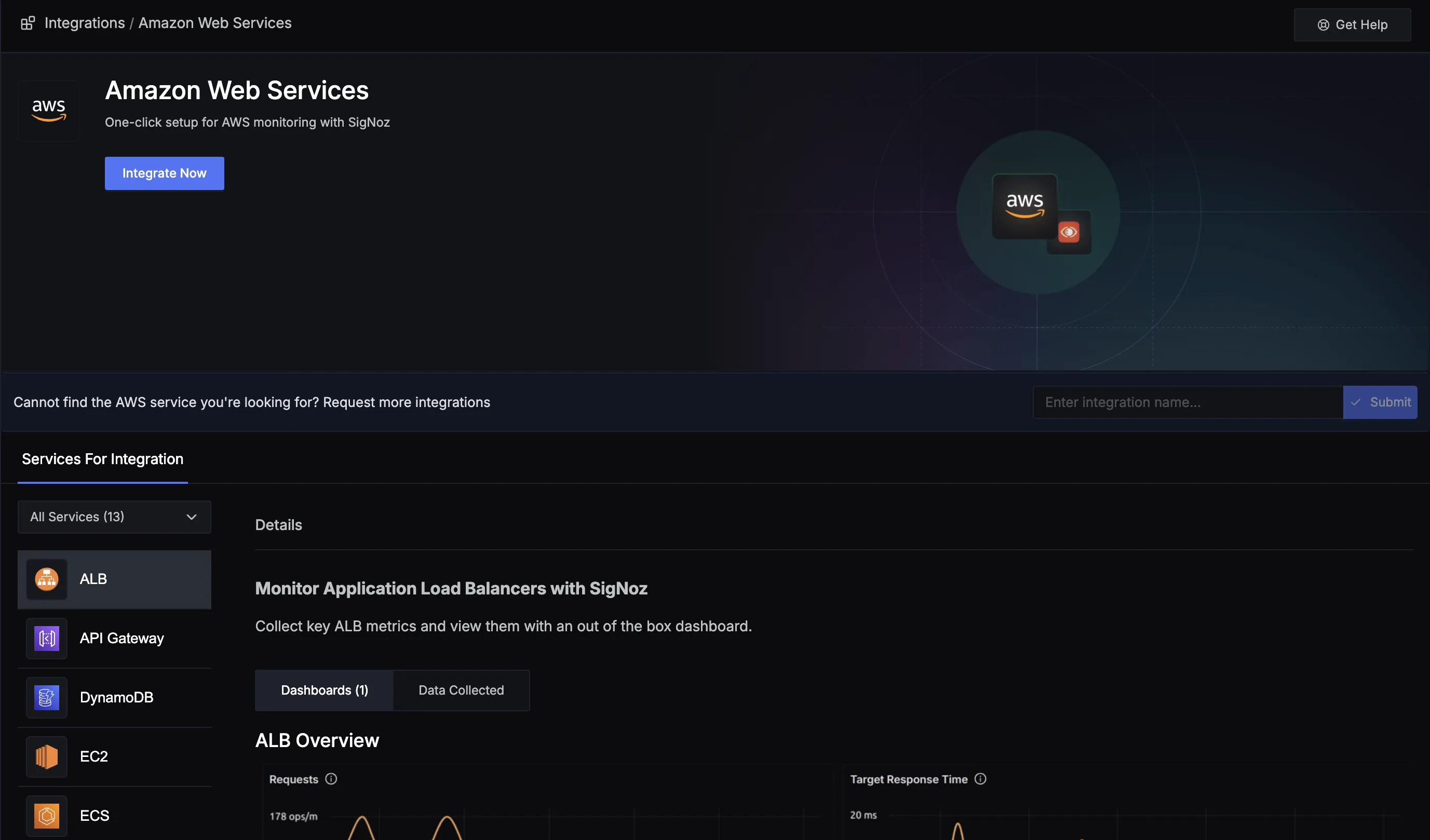This screenshot has height=840, width=1430.
Task: Open the All Services (13) dropdown
Action: pyautogui.click(x=115, y=517)
